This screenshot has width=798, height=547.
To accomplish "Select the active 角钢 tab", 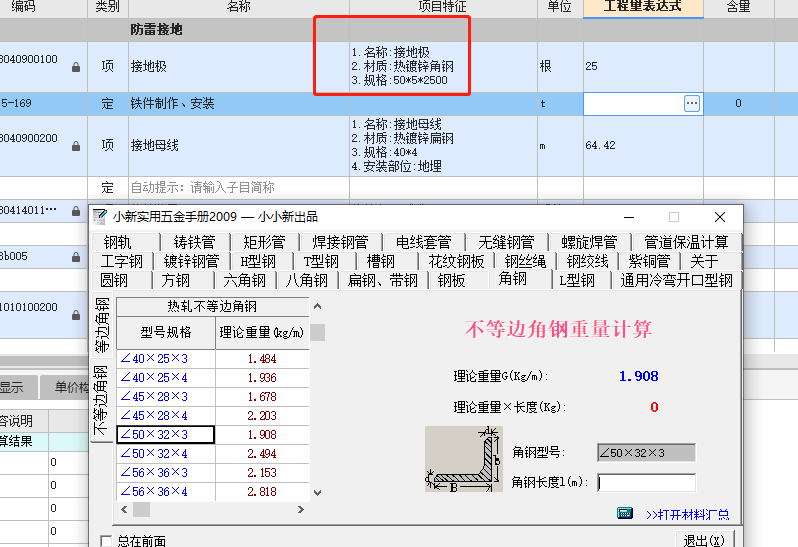I will [513, 279].
